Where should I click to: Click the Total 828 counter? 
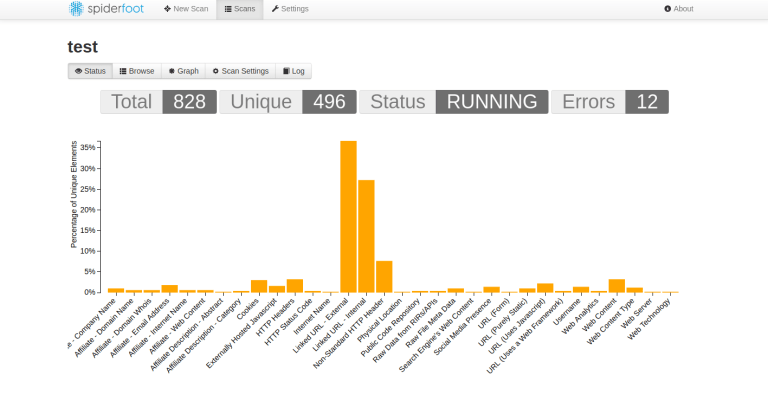coord(159,102)
